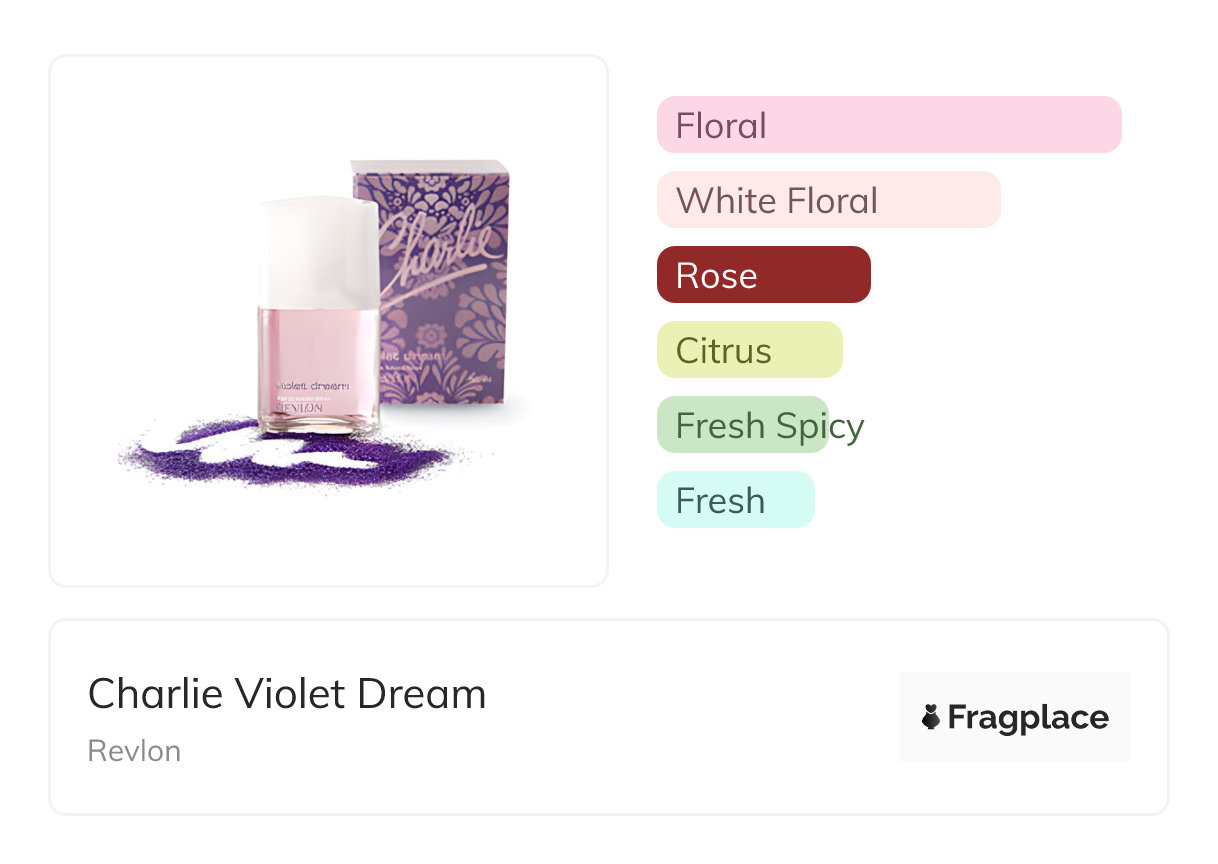Click the violet dream label on bottle
Image resolution: width=1218 pixels, height=864 pixels.
(x=311, y=386)
